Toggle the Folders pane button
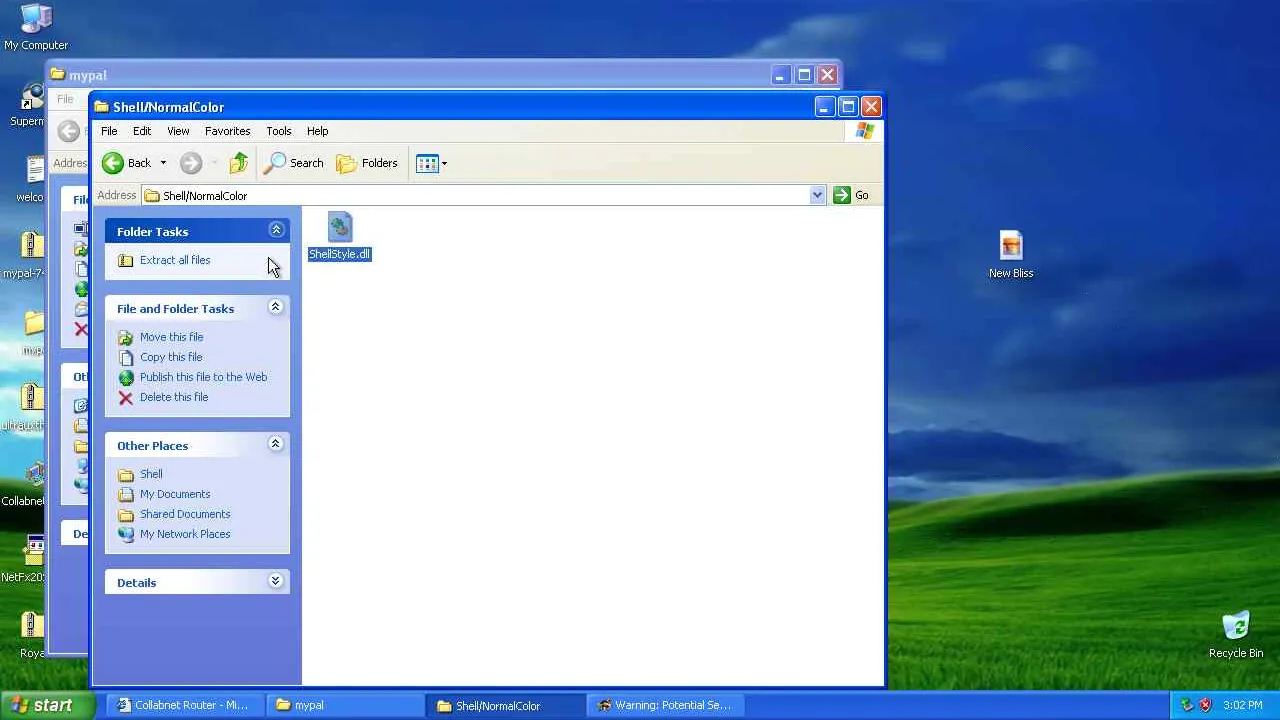 click(x=367, y=163)
